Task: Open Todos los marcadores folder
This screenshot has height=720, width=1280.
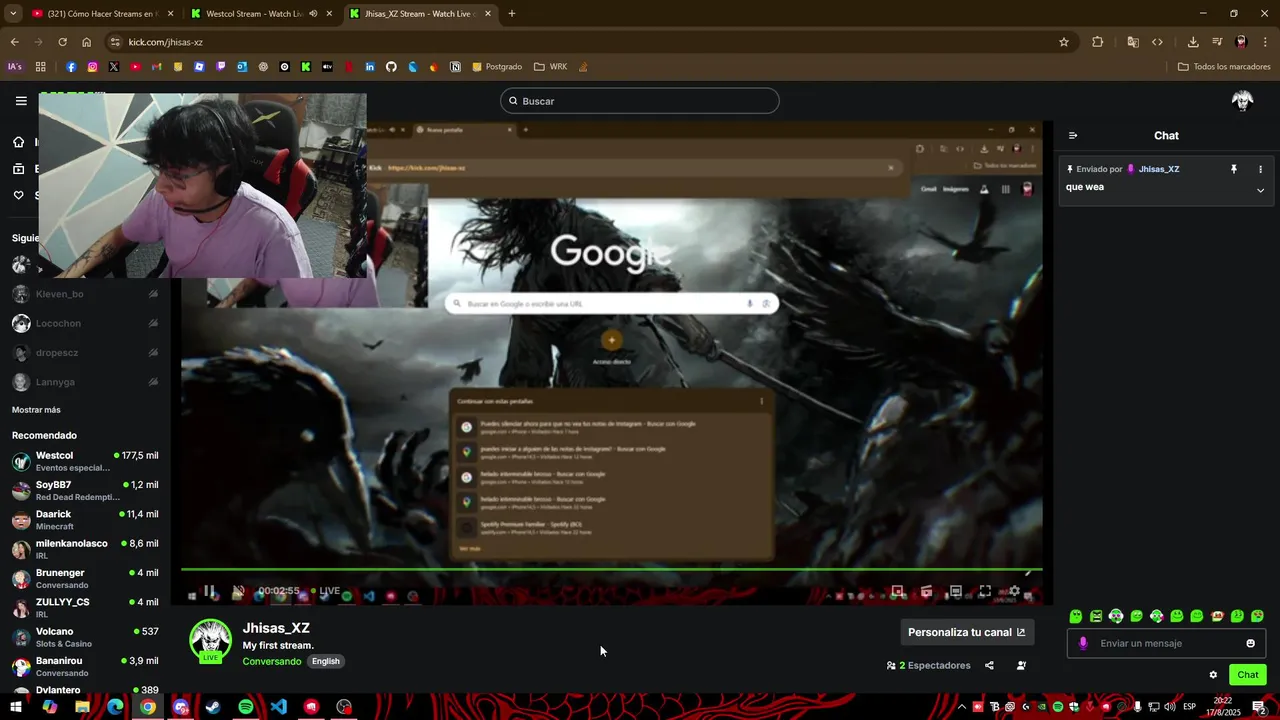Action: (x=1224, y=67)
